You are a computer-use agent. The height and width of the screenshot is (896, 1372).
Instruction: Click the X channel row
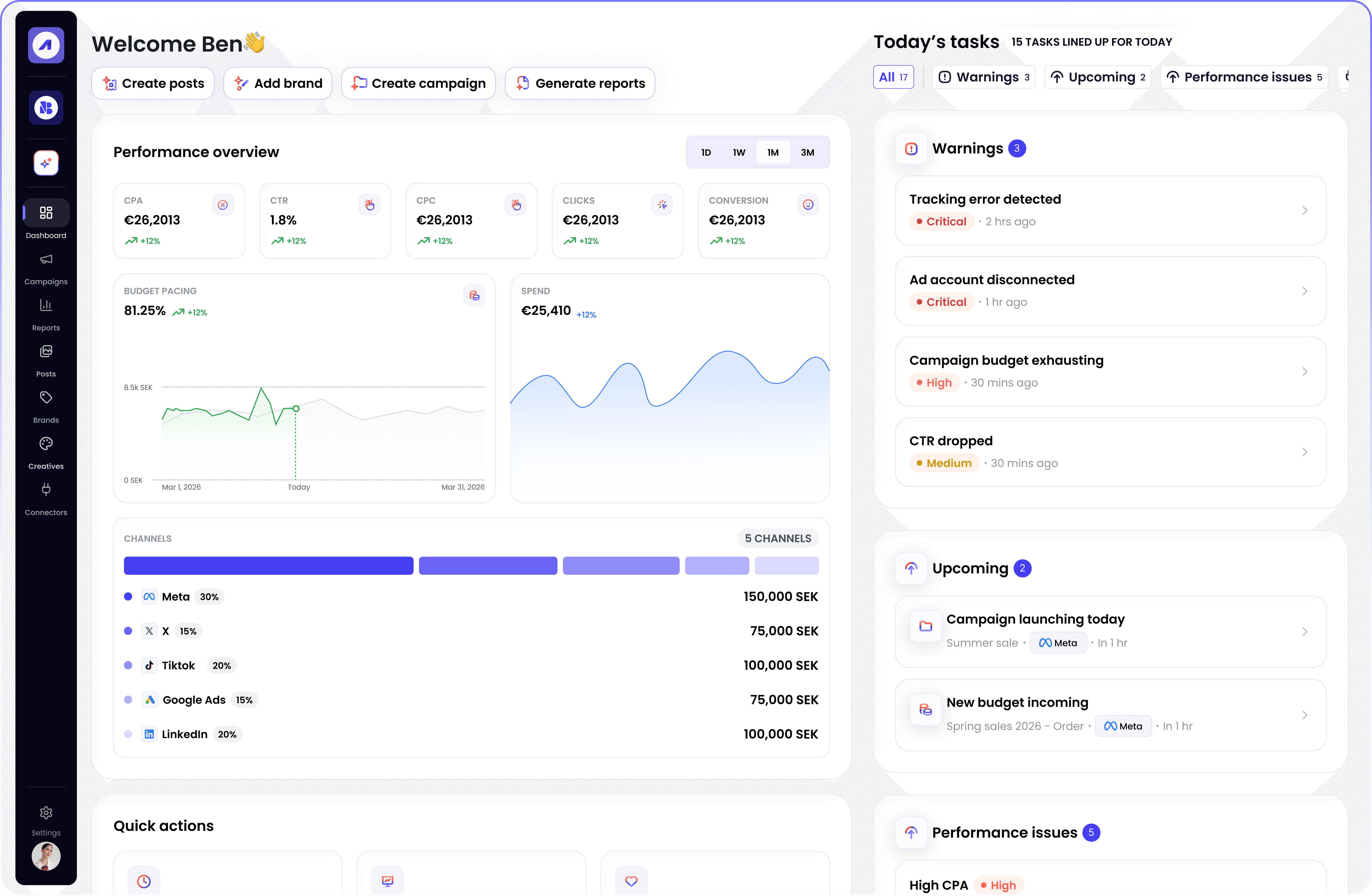coord(471,631)
